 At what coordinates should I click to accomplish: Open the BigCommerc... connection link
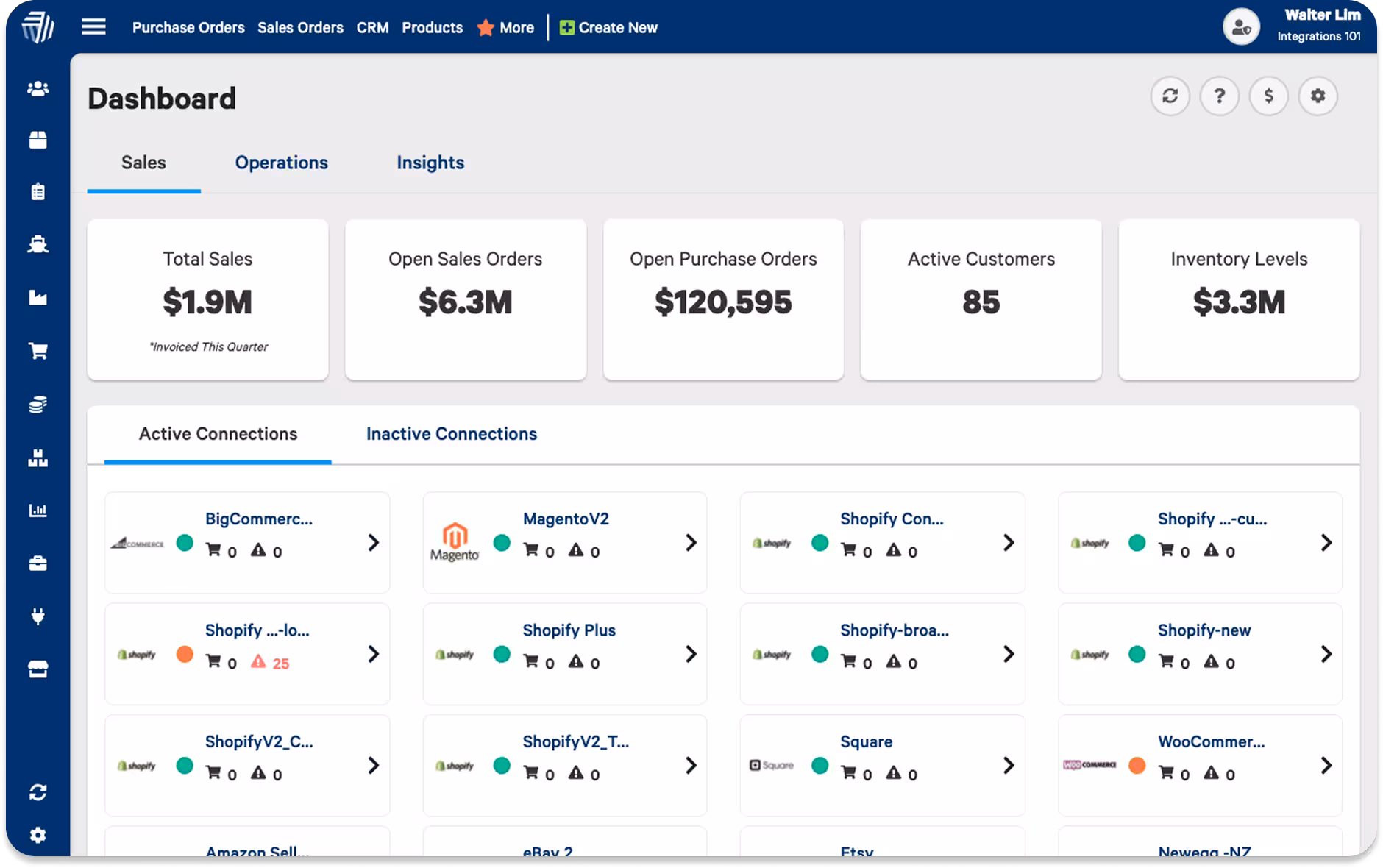click(259, 519)
